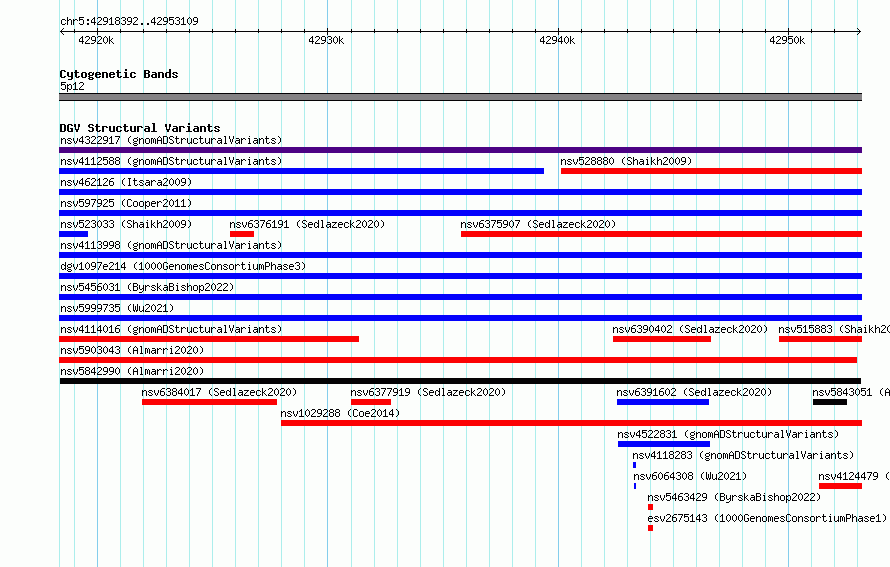Open nsv6064308 (Wu2021) label
This screenshot has width=890, height=567.
(690, 476)
